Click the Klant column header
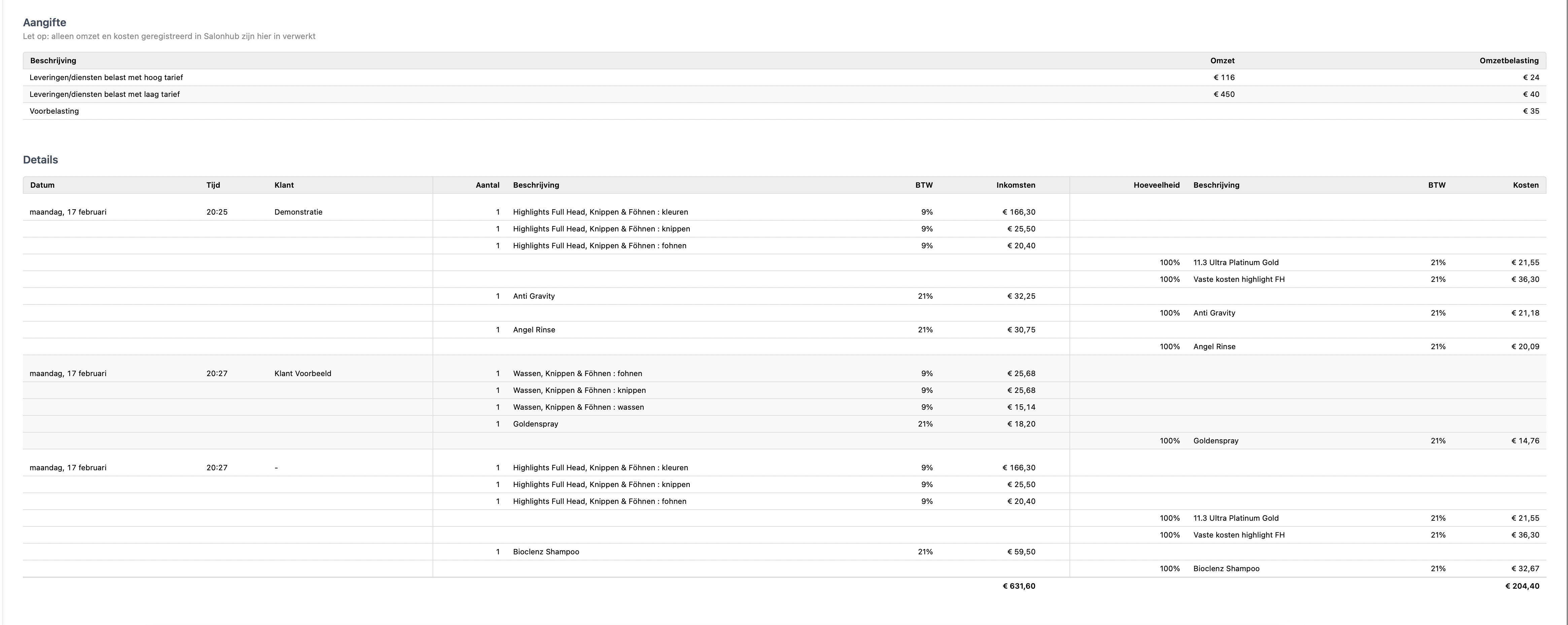 284,185
